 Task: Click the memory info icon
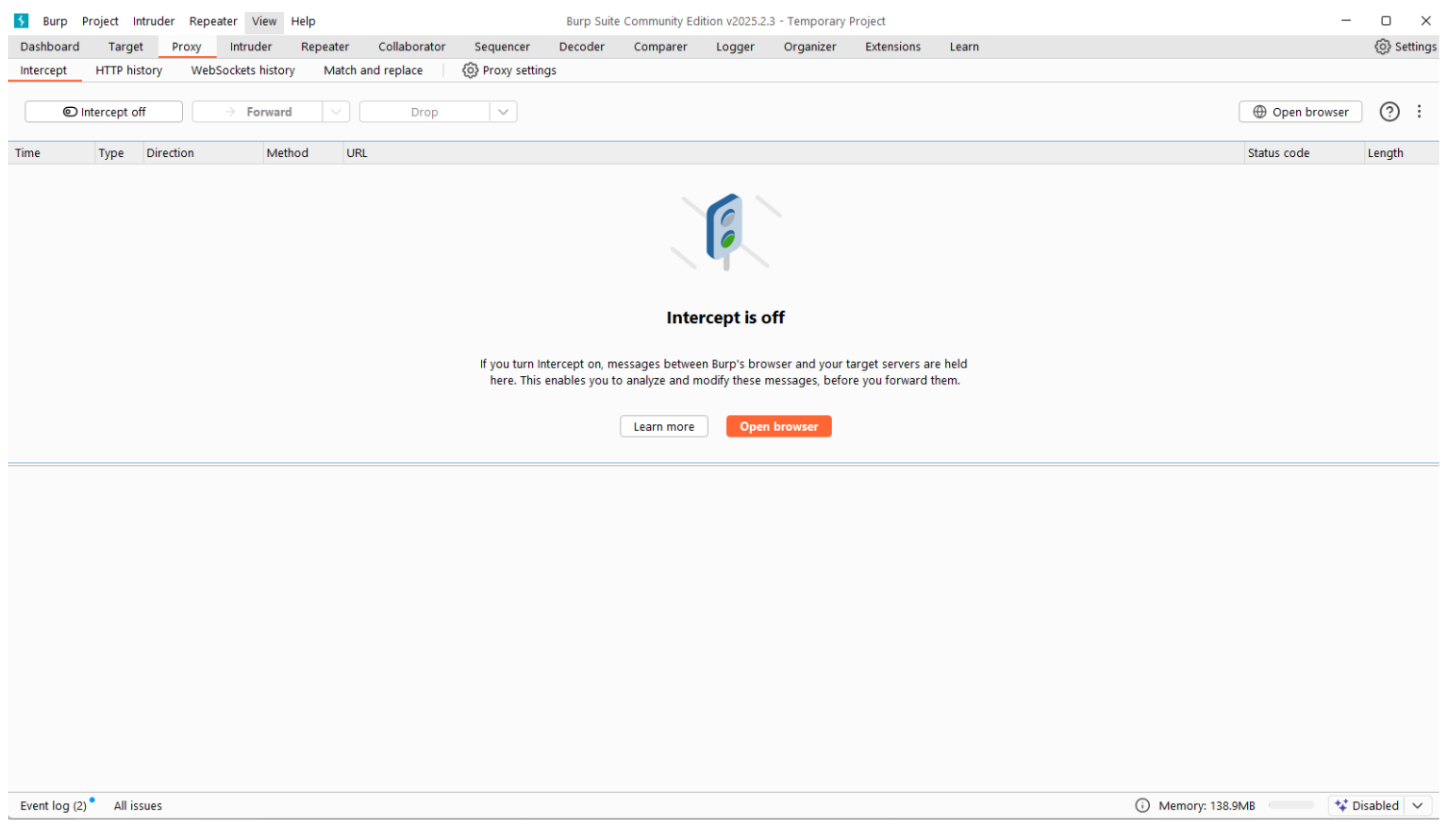pyautogui.click(x=1142, y=806)
